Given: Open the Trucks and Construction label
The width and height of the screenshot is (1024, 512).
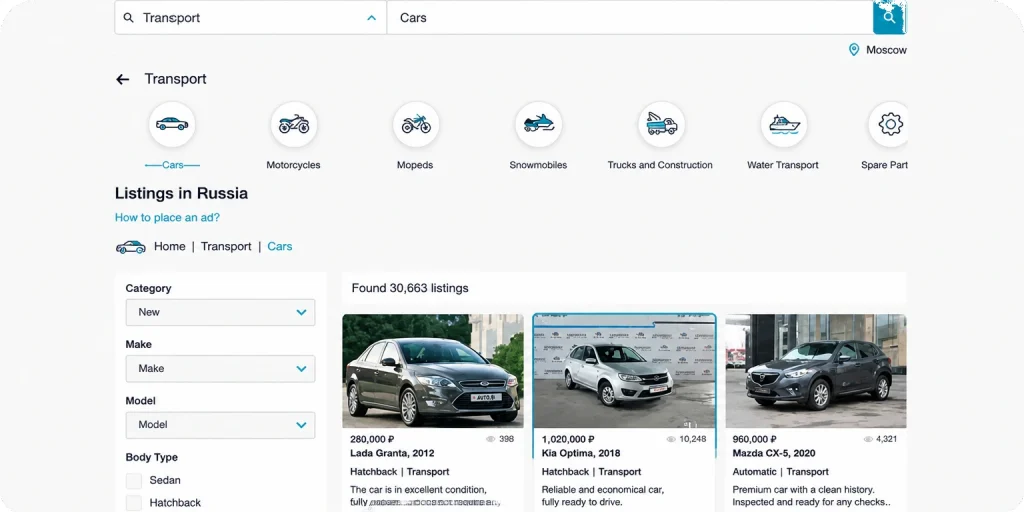Looking at the screenshot, I should (660, 165).
